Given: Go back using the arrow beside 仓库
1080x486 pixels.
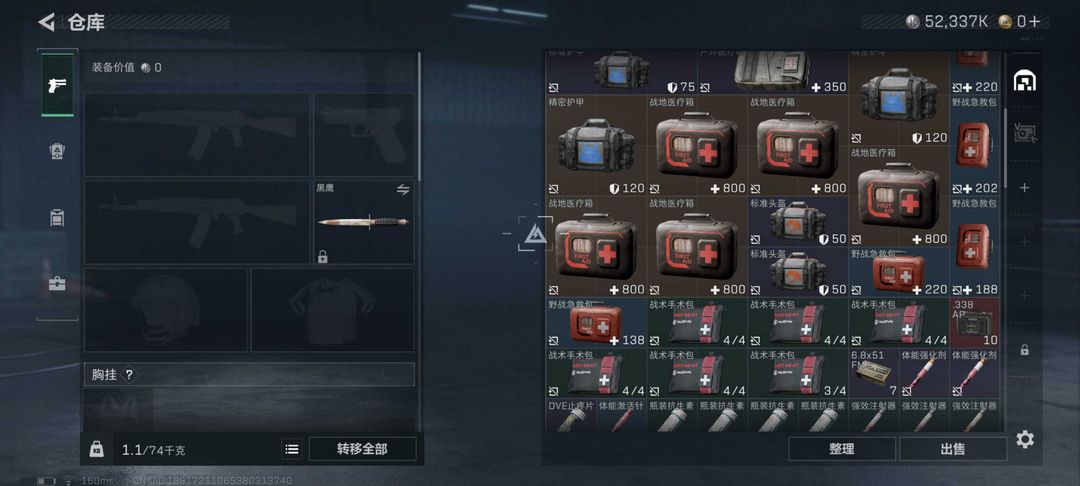Looking at the screenshot, I should click(x=46, y=22).
